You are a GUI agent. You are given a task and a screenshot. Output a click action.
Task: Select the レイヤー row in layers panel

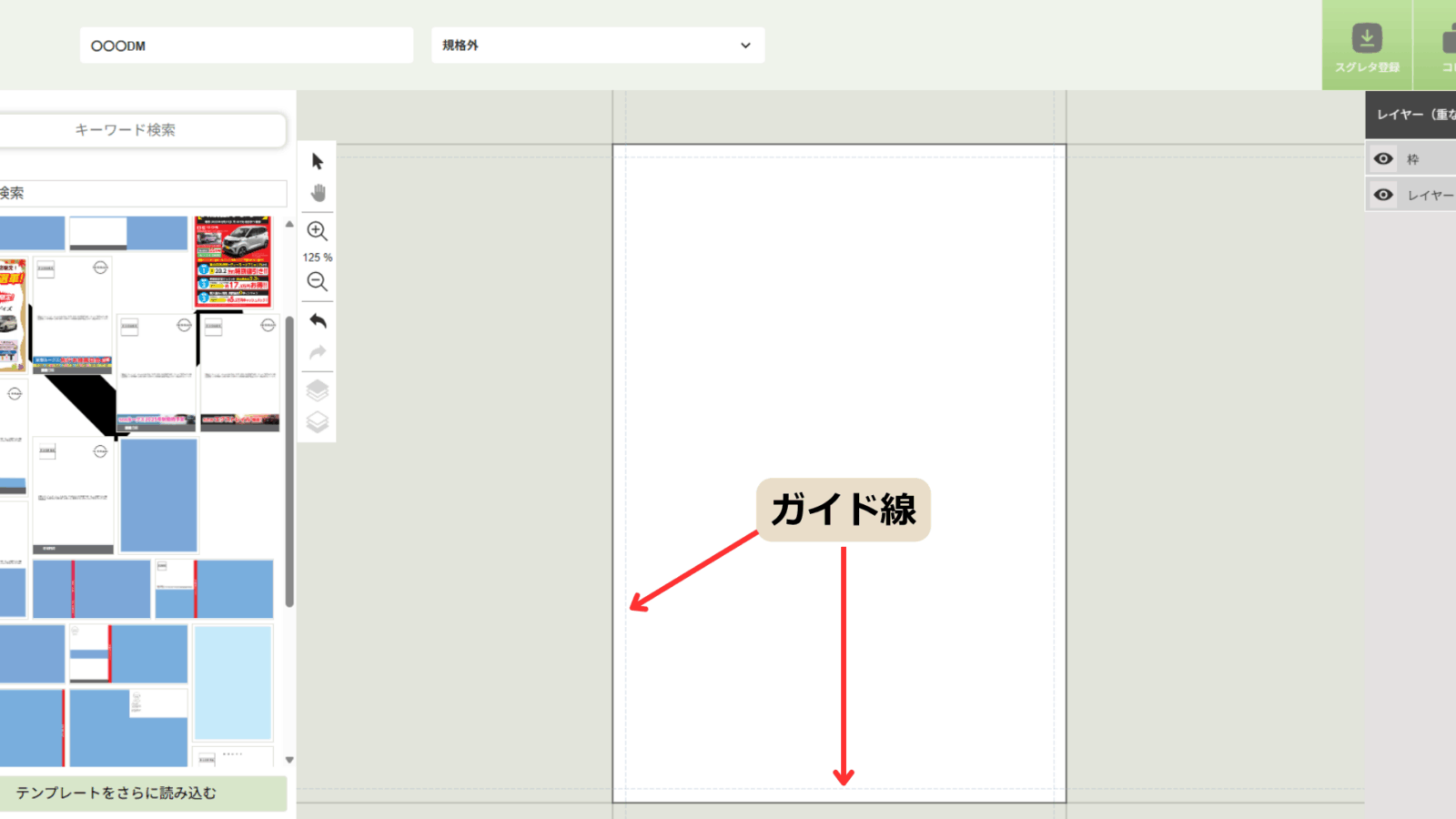coord(1430,195)
